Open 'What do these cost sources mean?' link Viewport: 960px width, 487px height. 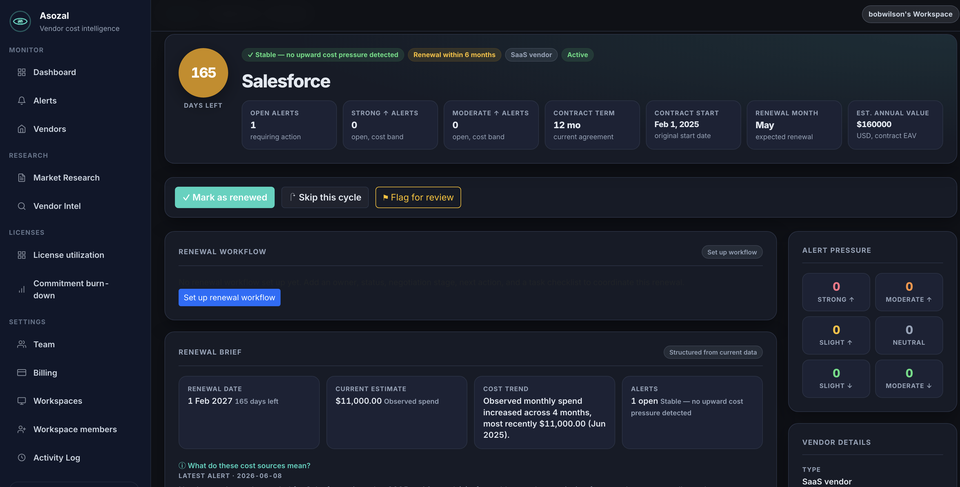click(249, 466)
